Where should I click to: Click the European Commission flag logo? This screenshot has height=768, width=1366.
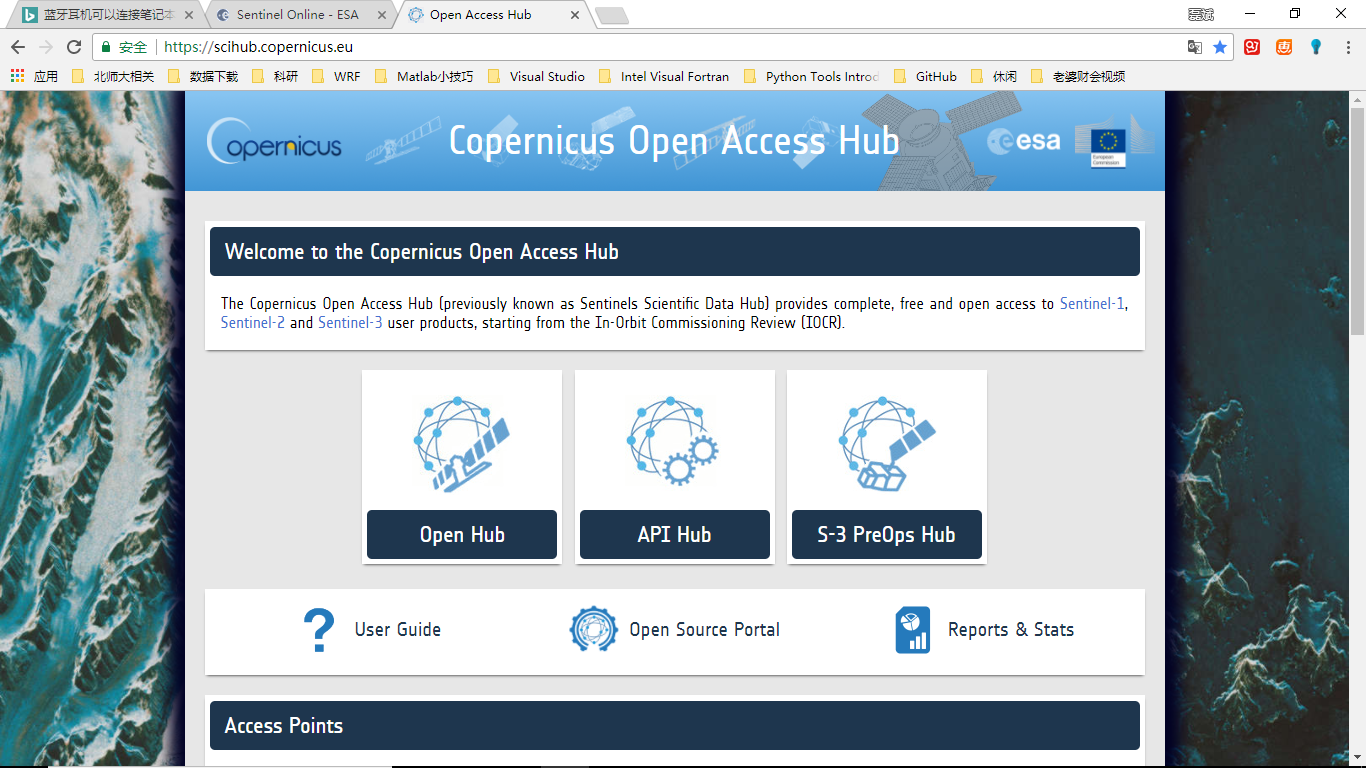tap(1108, 147)
